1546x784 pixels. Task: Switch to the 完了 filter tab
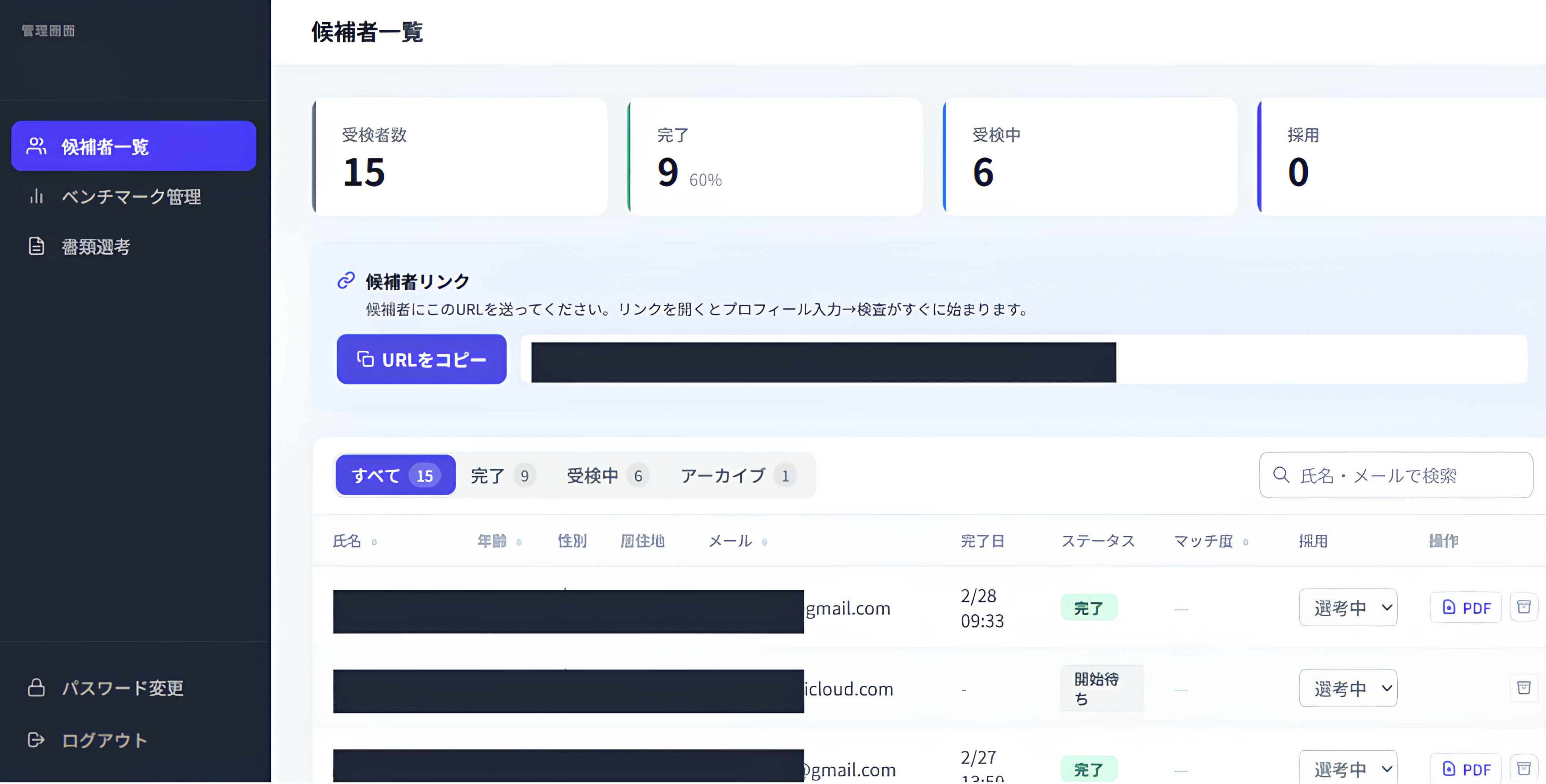pyautogui.click(x=502, y=476)
